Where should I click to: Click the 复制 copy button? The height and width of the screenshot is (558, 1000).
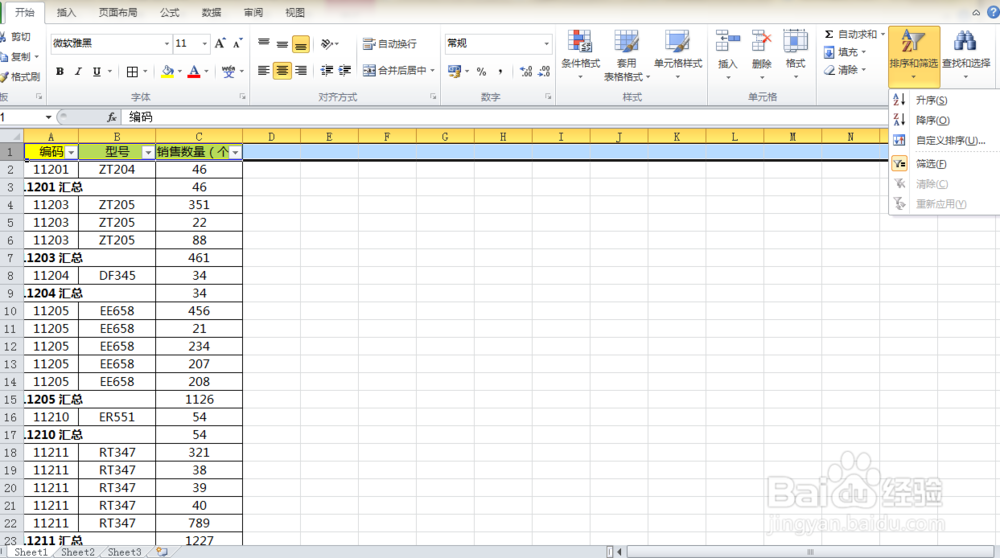[19, 57]
